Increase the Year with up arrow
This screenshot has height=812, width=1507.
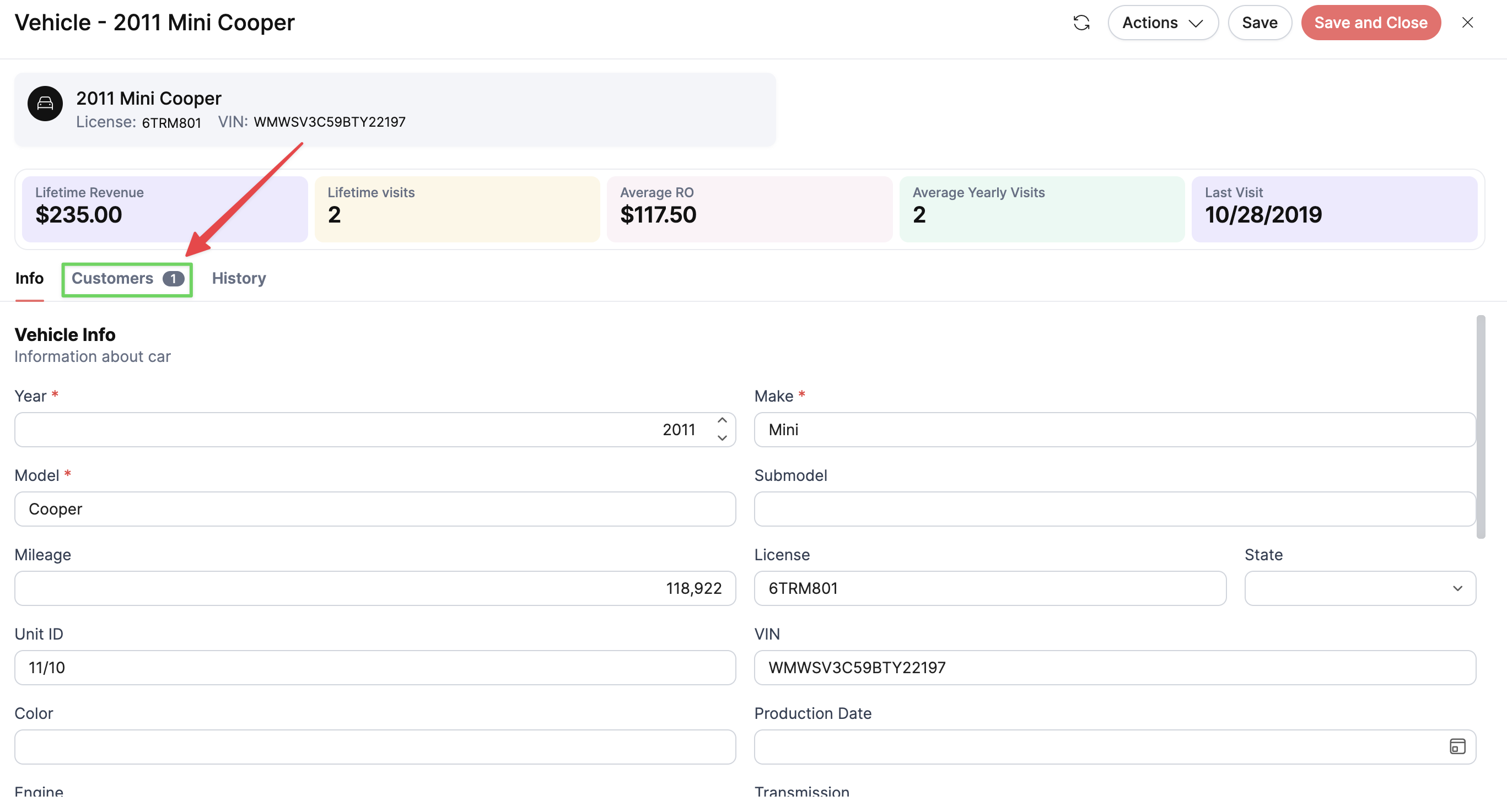click(x=722, y=420)
